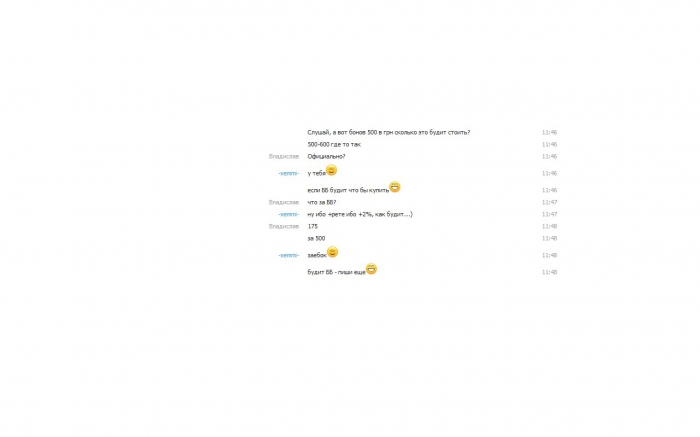700x437 pixels.
Task: Open Владислав's profile beside the "Официально?" message
Action: 283,157
